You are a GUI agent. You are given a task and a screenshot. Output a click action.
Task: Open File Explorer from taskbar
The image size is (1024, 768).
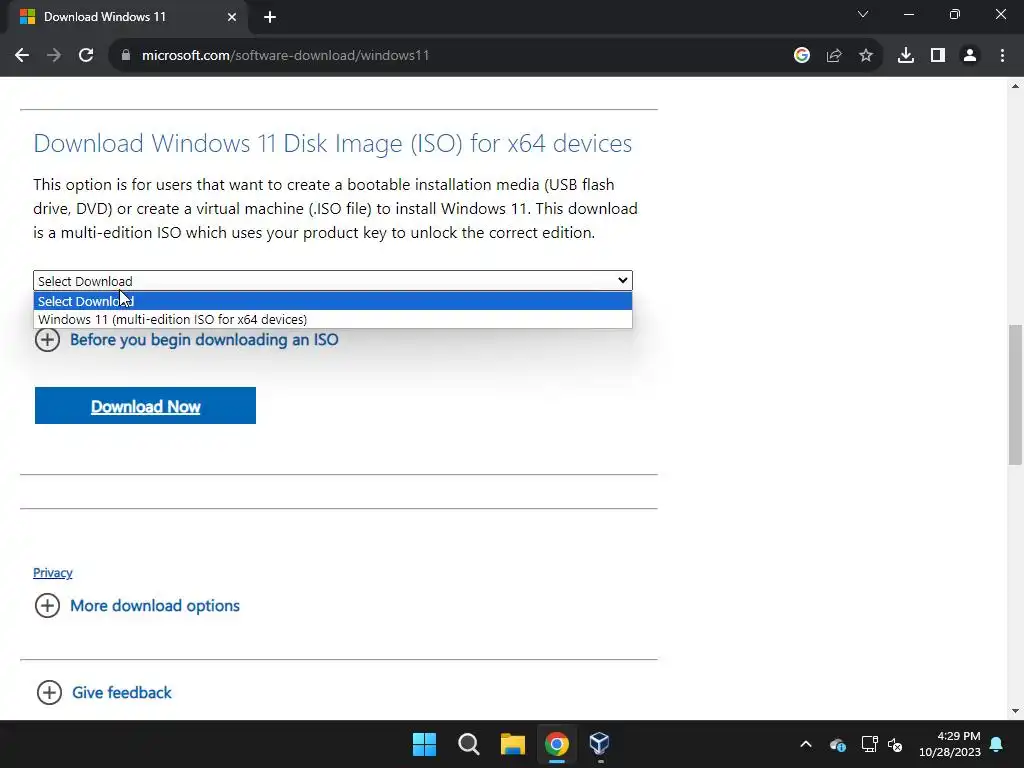pos(513,744)
